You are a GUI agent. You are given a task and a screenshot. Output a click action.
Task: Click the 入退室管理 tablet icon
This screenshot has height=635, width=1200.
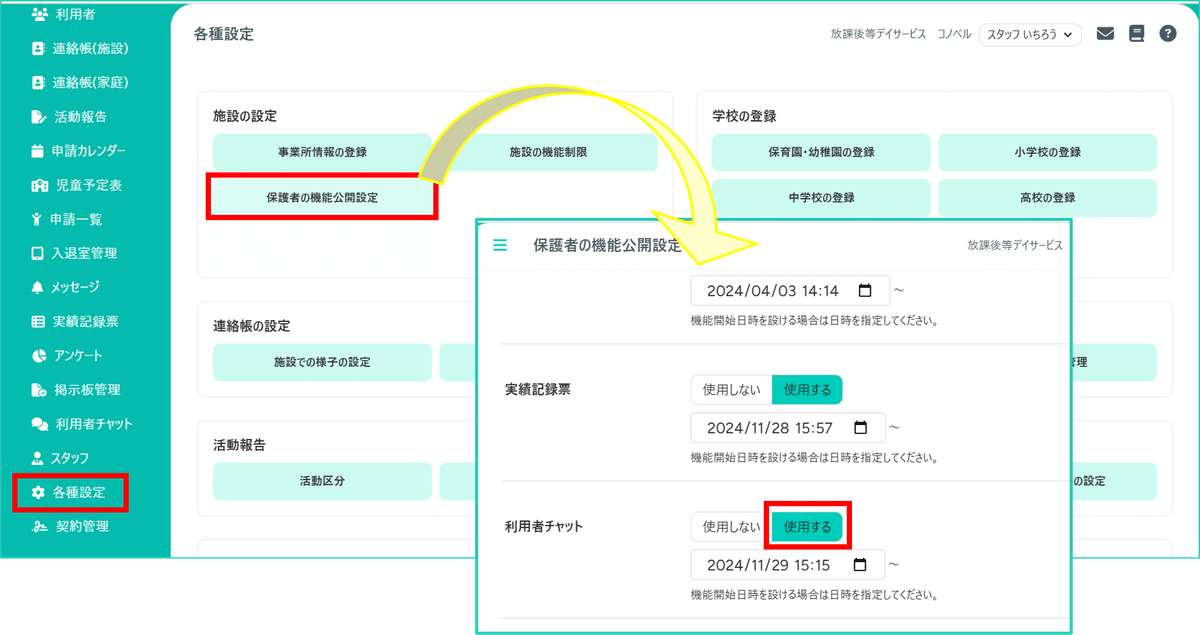(x=39, y=253)
